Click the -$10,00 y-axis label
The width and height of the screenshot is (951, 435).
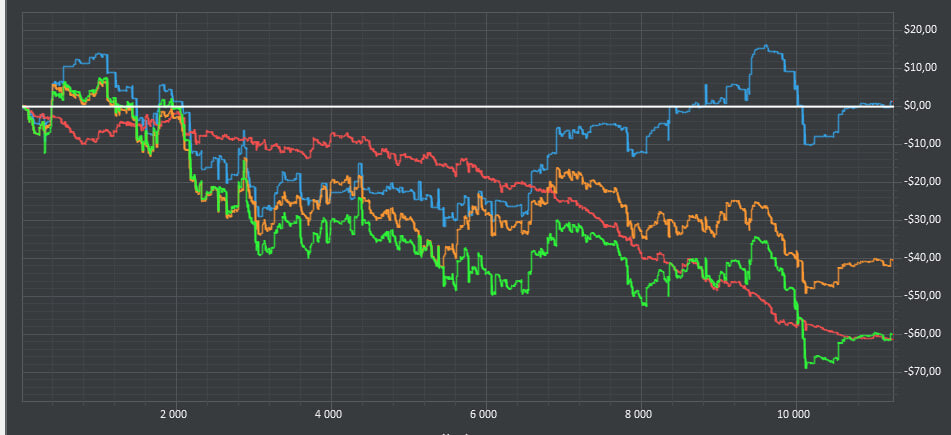pyautogui.click(x=917, y=144)
